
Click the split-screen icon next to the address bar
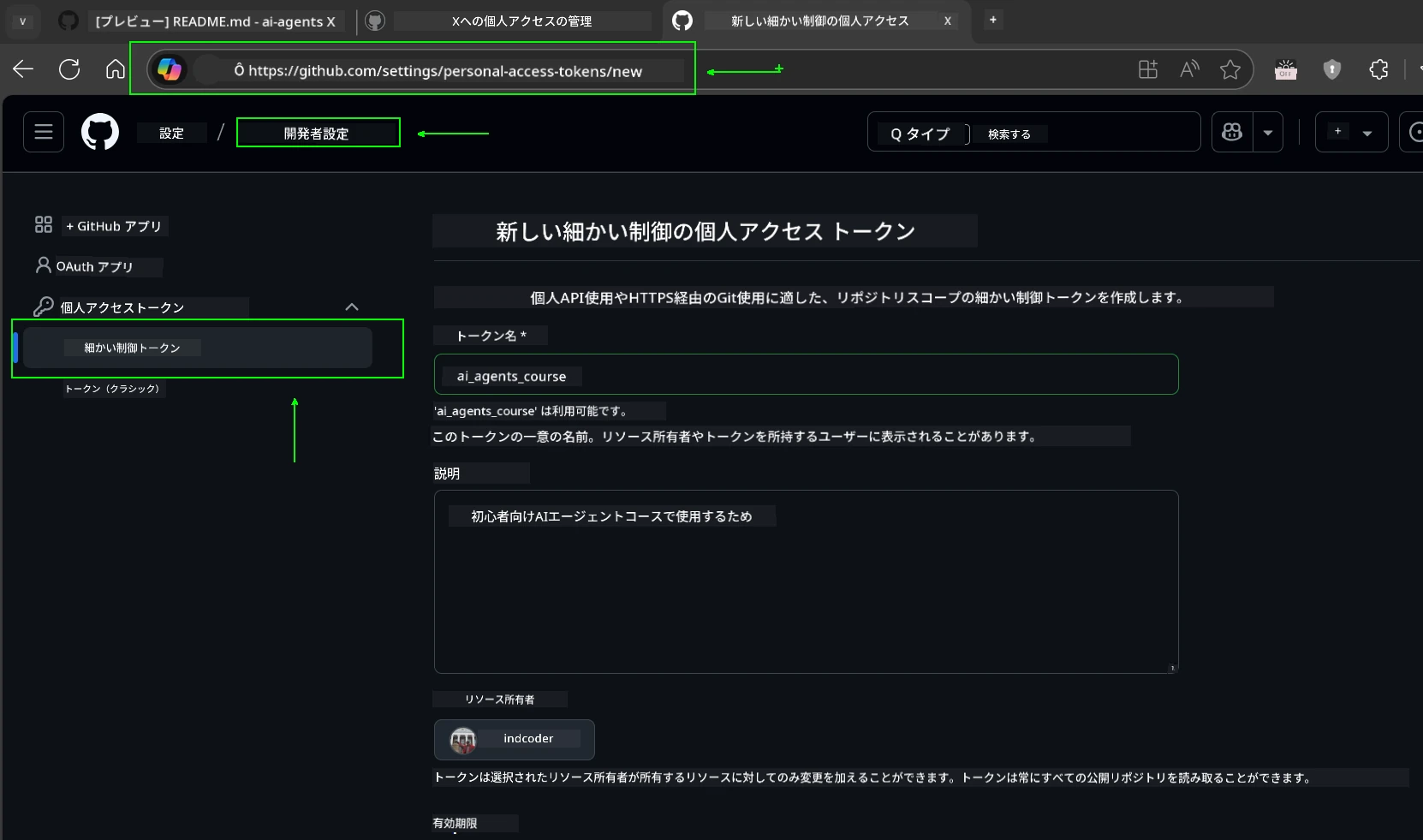pos(1147,69)
